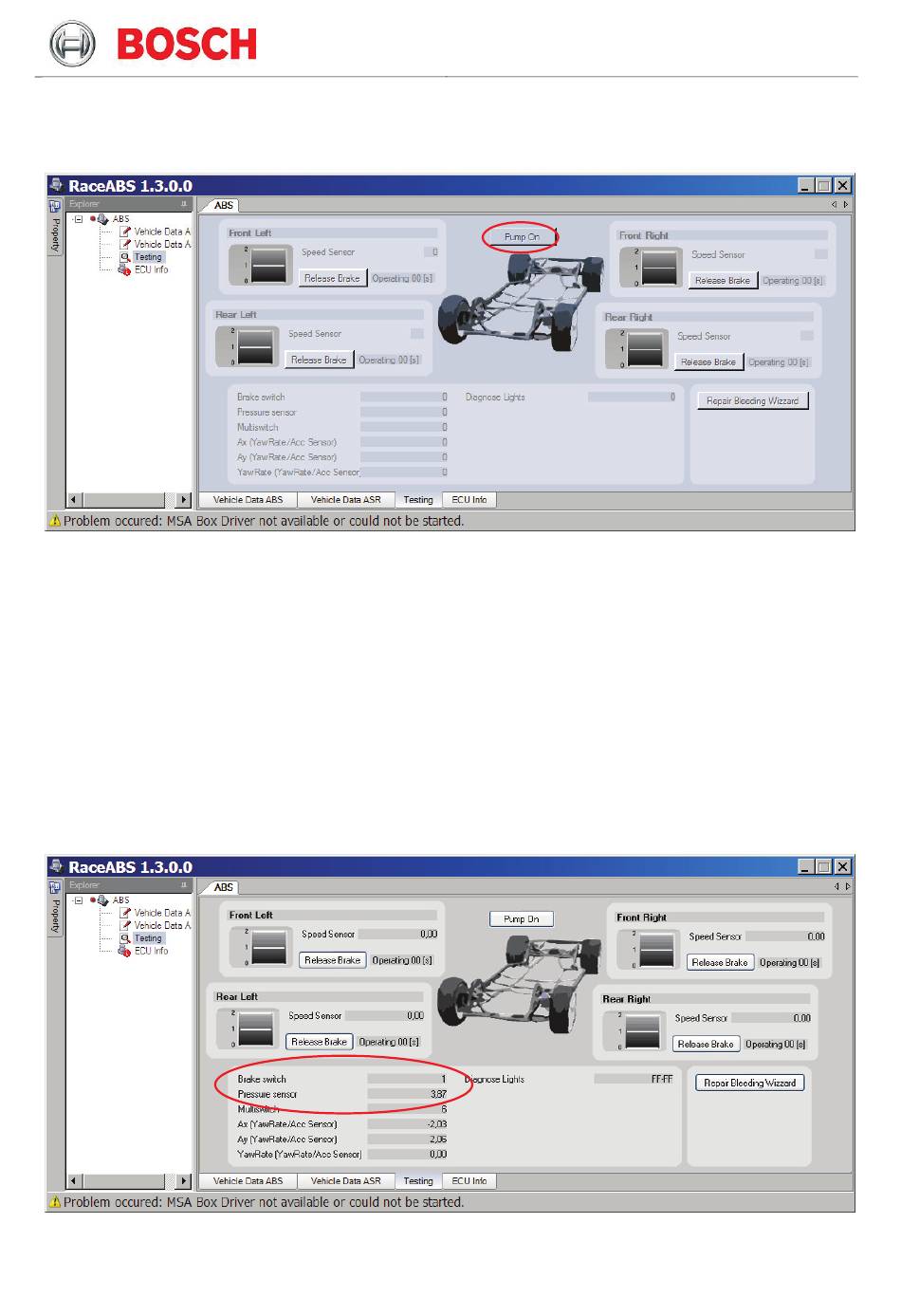Lower Explorer: click ECU Info icon
Image resolution: width=901 pixels, height=1316 pixels.
(124, 952)
